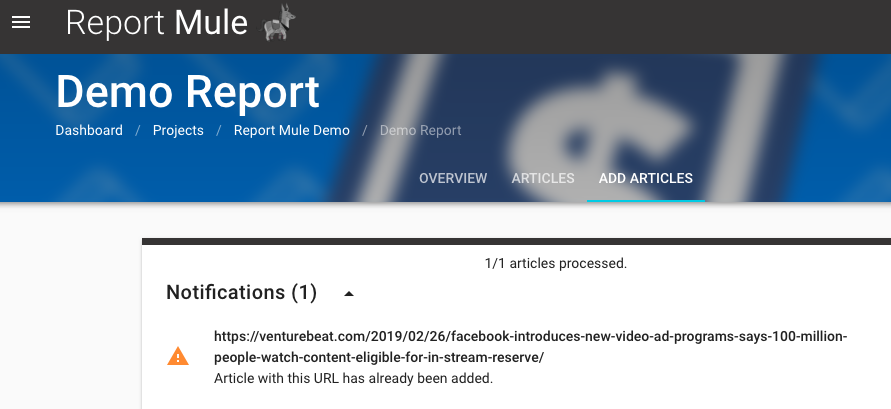The height and width of the screenshot is (409, 891).
Task: Click the 1/1 articles processed status
Action: point(555,264)
